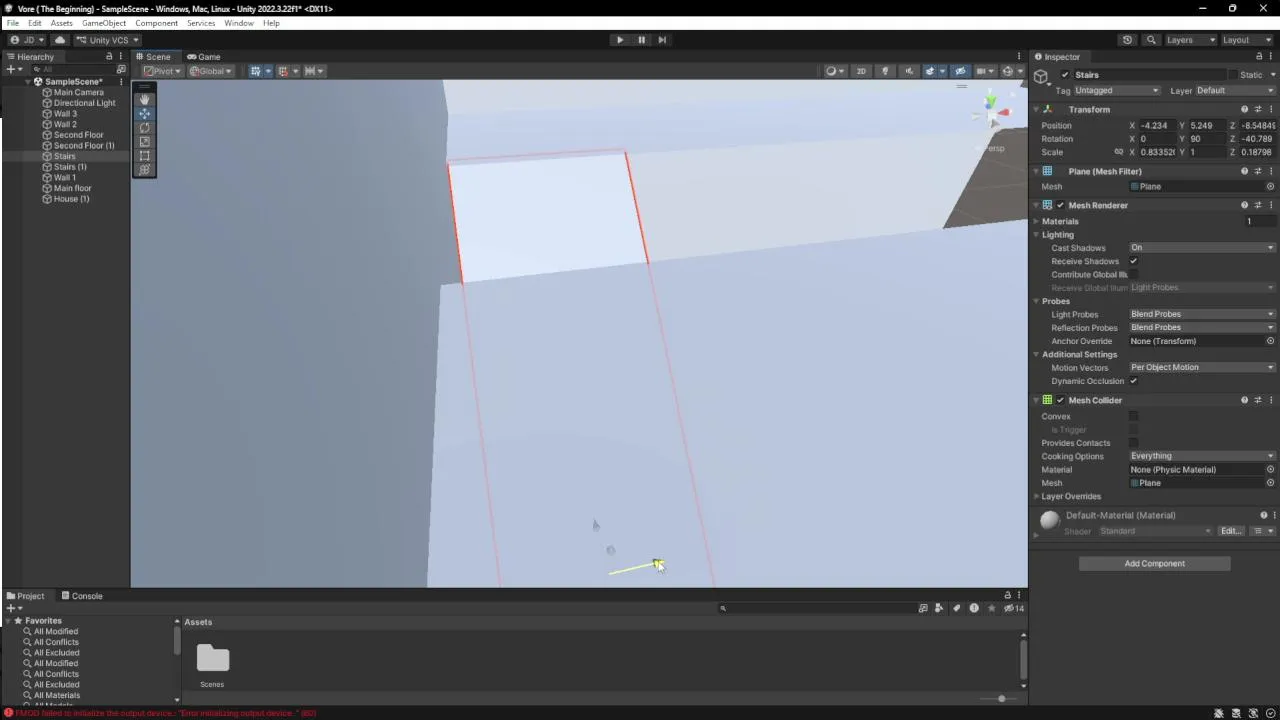Toggle hidden packages visibility (14) icon
Image resolution: width=1280 pixels, height=720 pixels.
(x=1014, y=608)
